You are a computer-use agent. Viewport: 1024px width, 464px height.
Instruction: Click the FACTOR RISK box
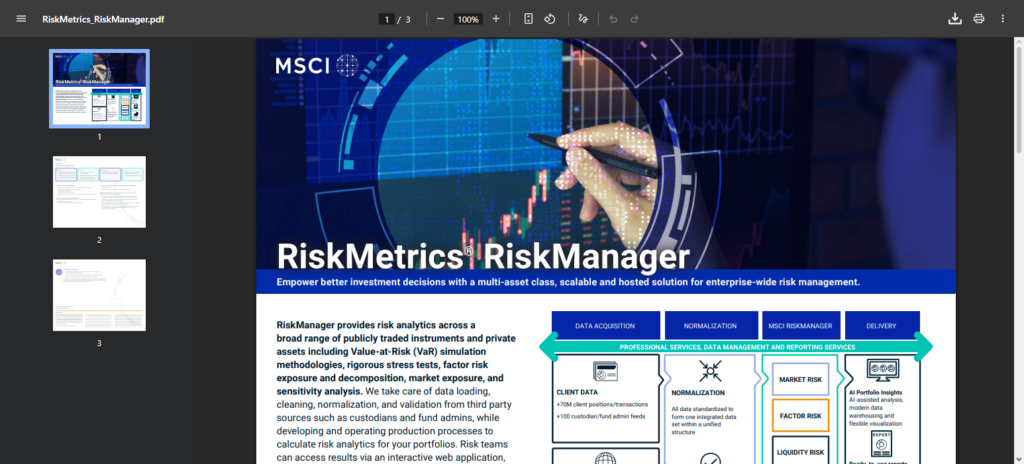tap(801, 416)
